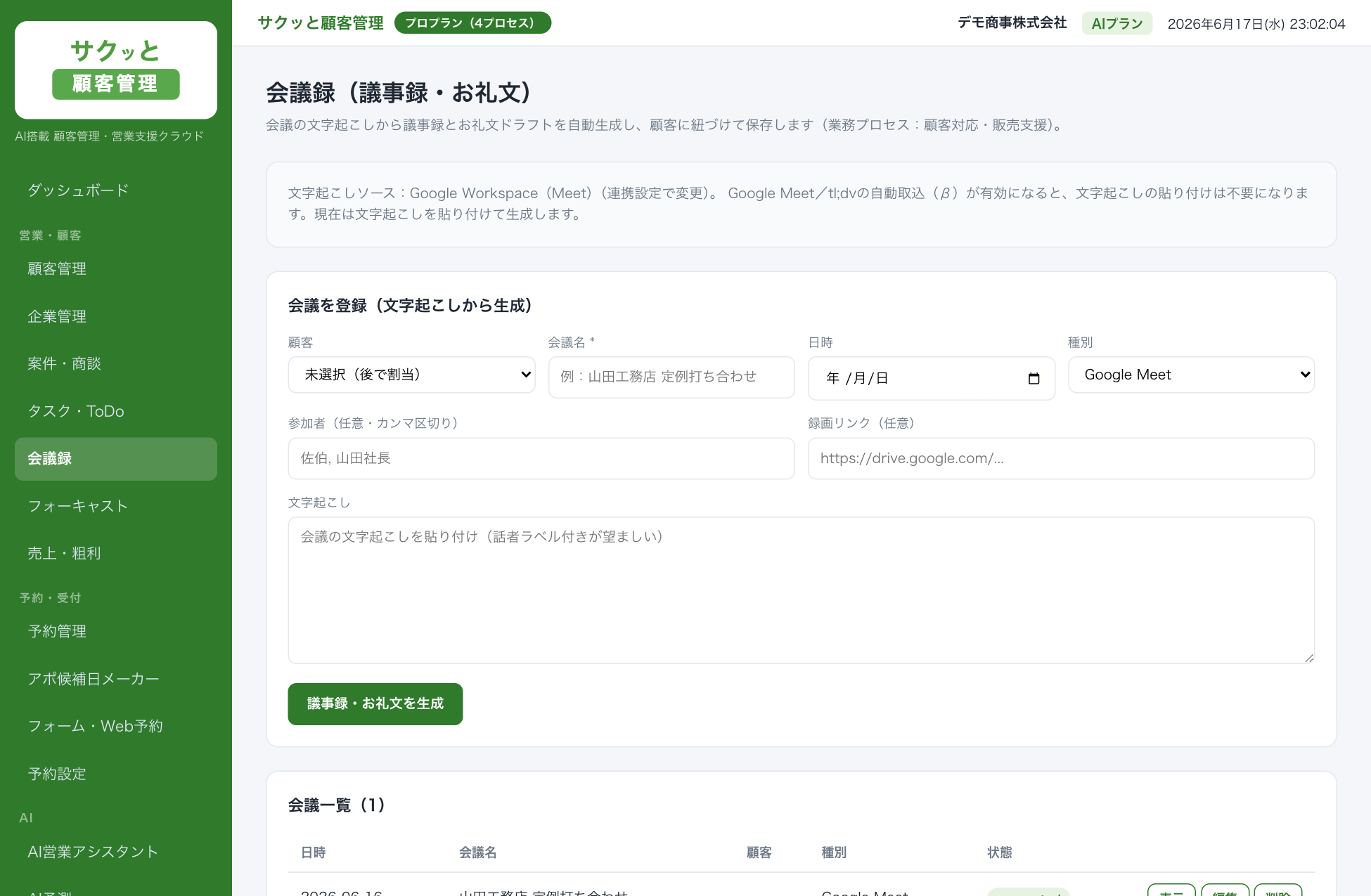Focus the 日時 date input

point(932,378)
